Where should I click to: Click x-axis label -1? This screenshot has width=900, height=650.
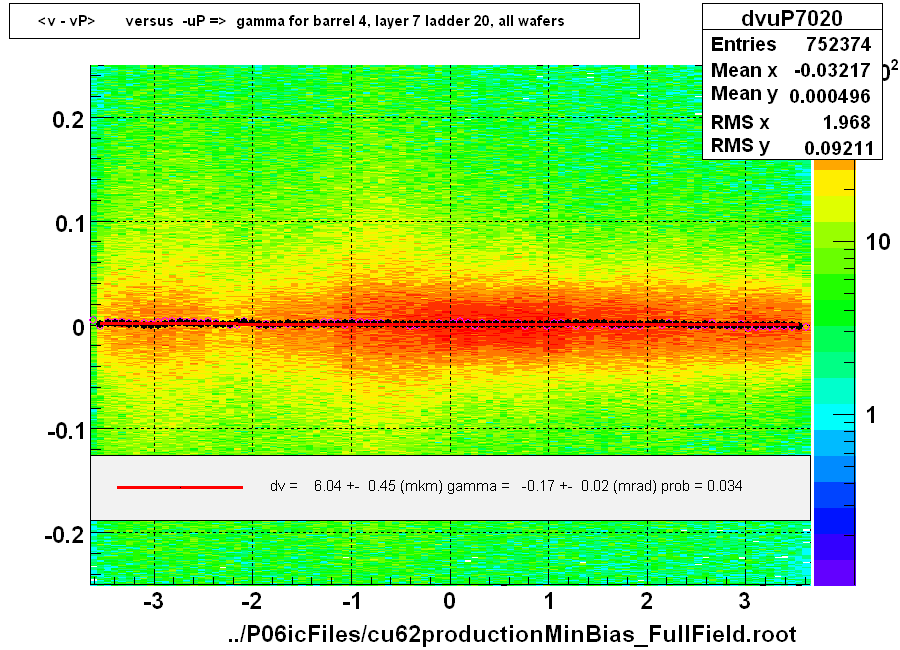click(x=351, y=601)
